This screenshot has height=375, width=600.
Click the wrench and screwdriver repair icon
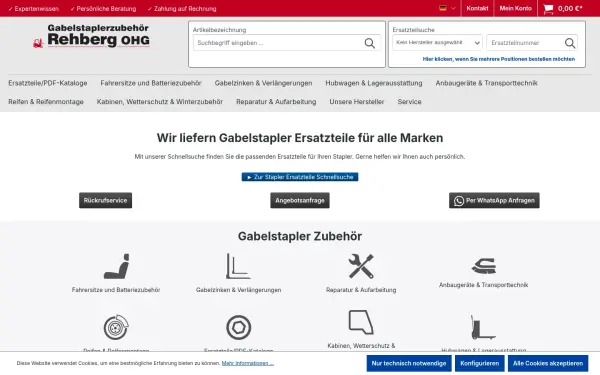[361, 266]
